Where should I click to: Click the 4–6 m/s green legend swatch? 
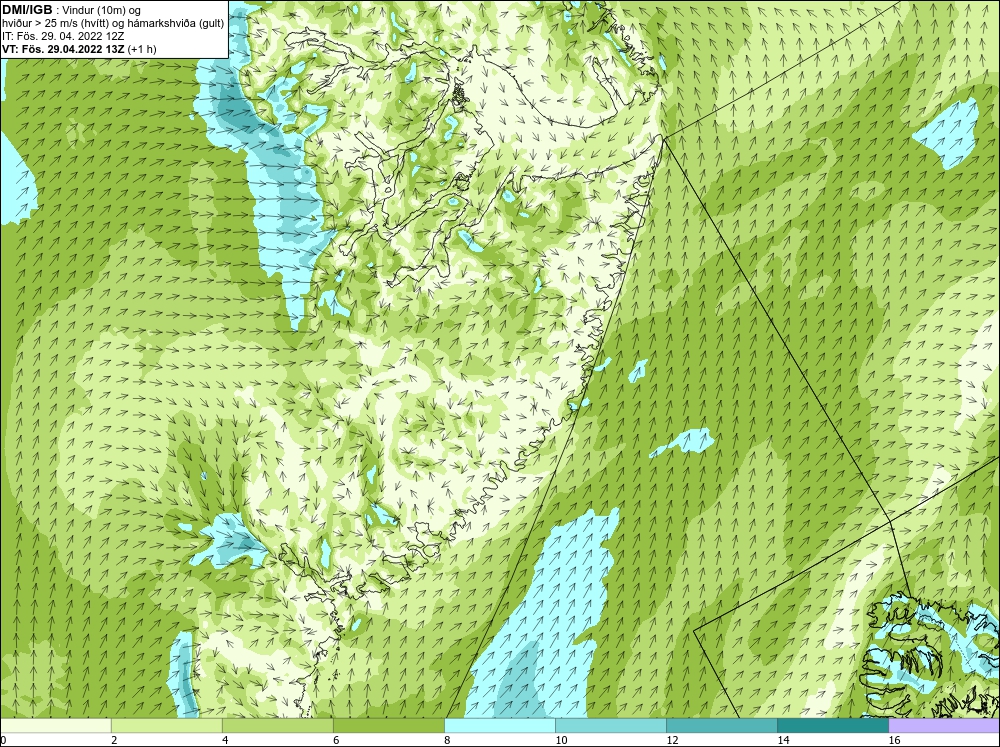tap(277, 725)
